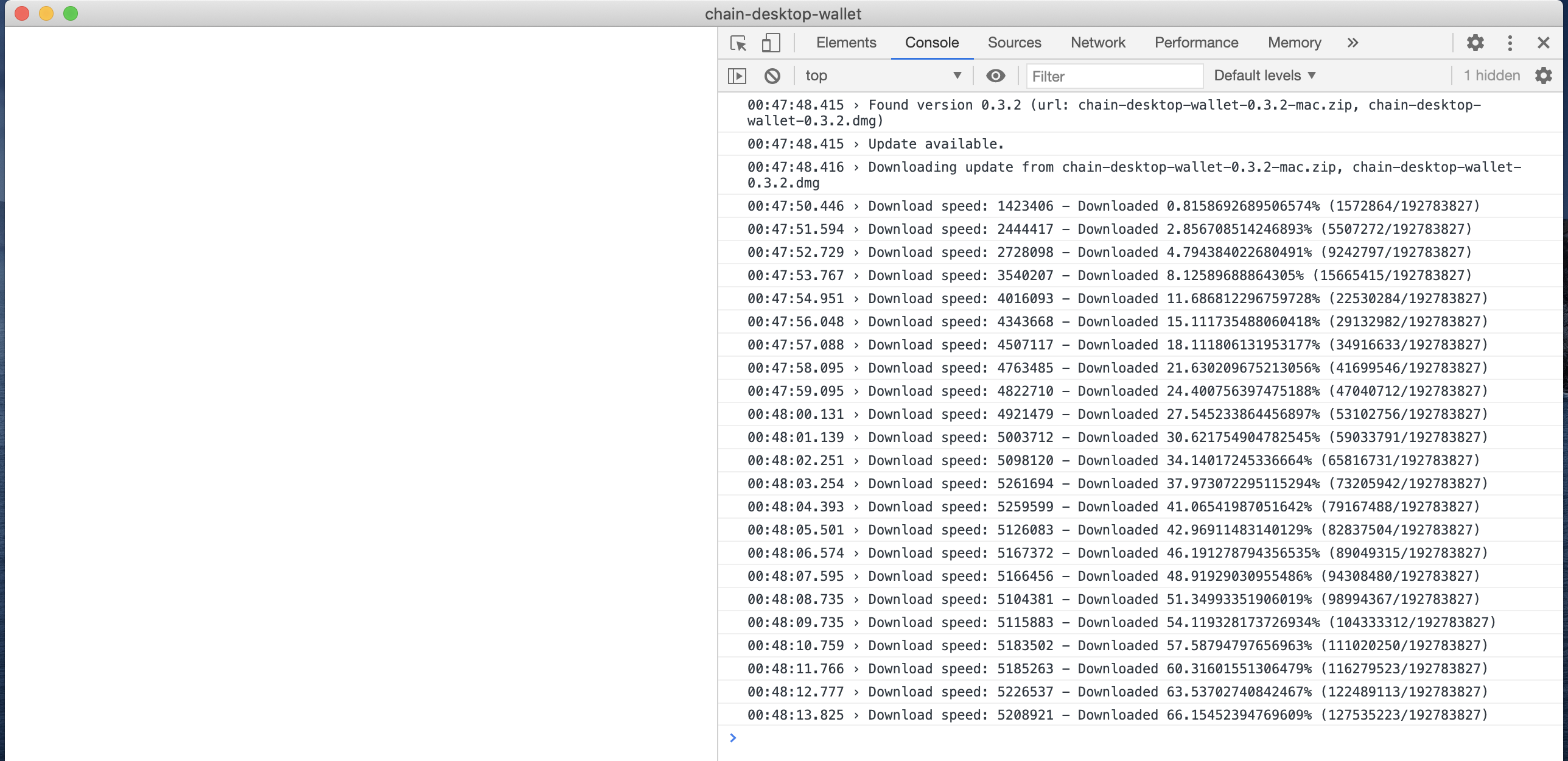The height and width of the screenshot is (761, 1568).
Task: Toggle the device toolbar
Action: point(771,43)
